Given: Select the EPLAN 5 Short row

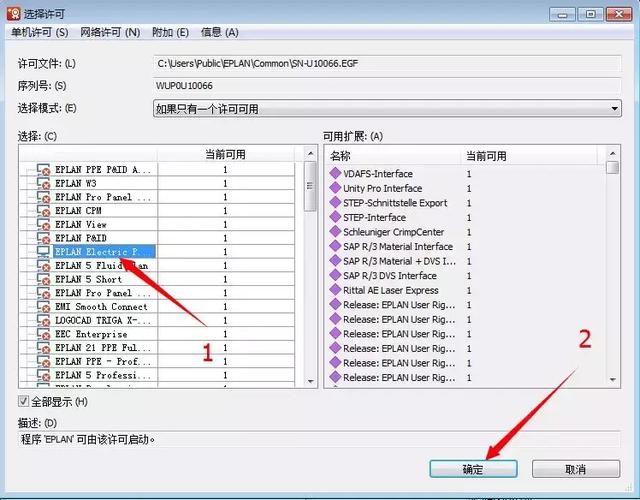Looking at the screenshot, I should pos(89,279).
